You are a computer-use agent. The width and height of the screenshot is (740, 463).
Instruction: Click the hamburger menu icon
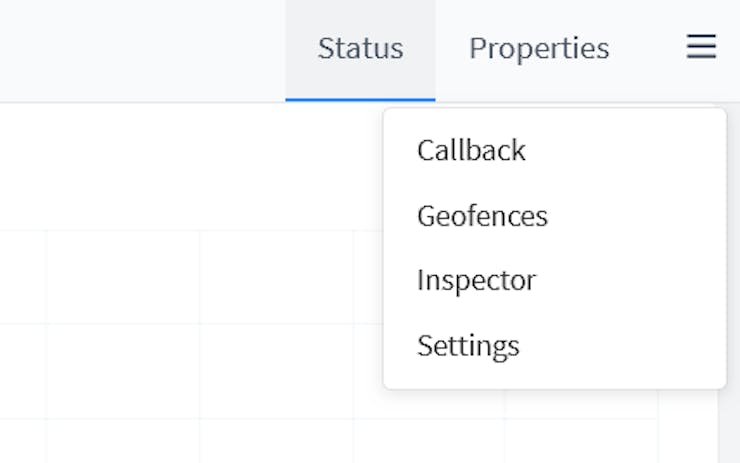(701, 47)
